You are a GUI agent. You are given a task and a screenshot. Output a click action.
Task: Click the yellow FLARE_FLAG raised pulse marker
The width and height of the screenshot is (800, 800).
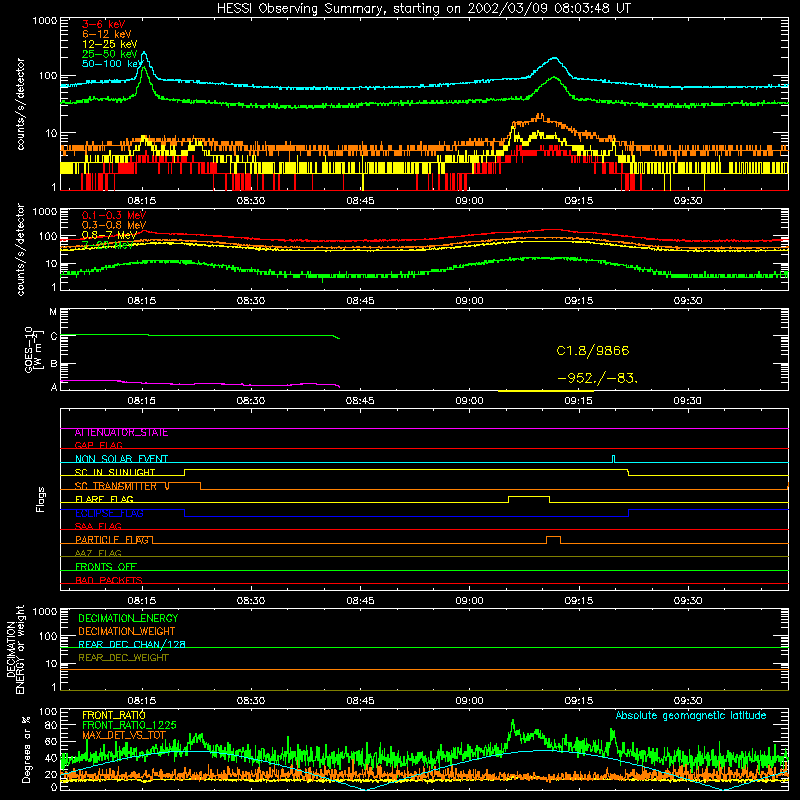tap(529, 499)
